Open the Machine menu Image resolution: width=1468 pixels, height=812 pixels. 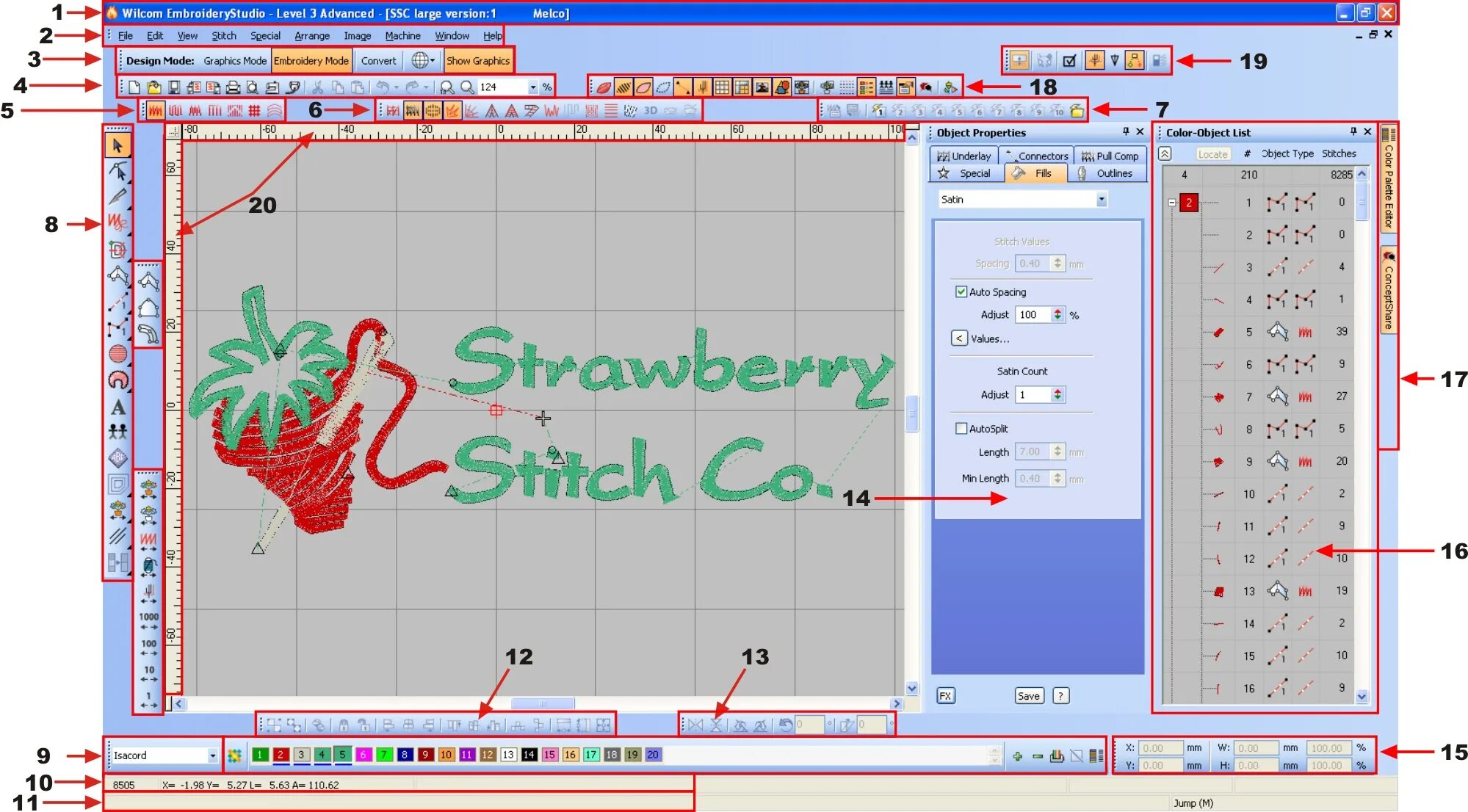coord(402,35)
